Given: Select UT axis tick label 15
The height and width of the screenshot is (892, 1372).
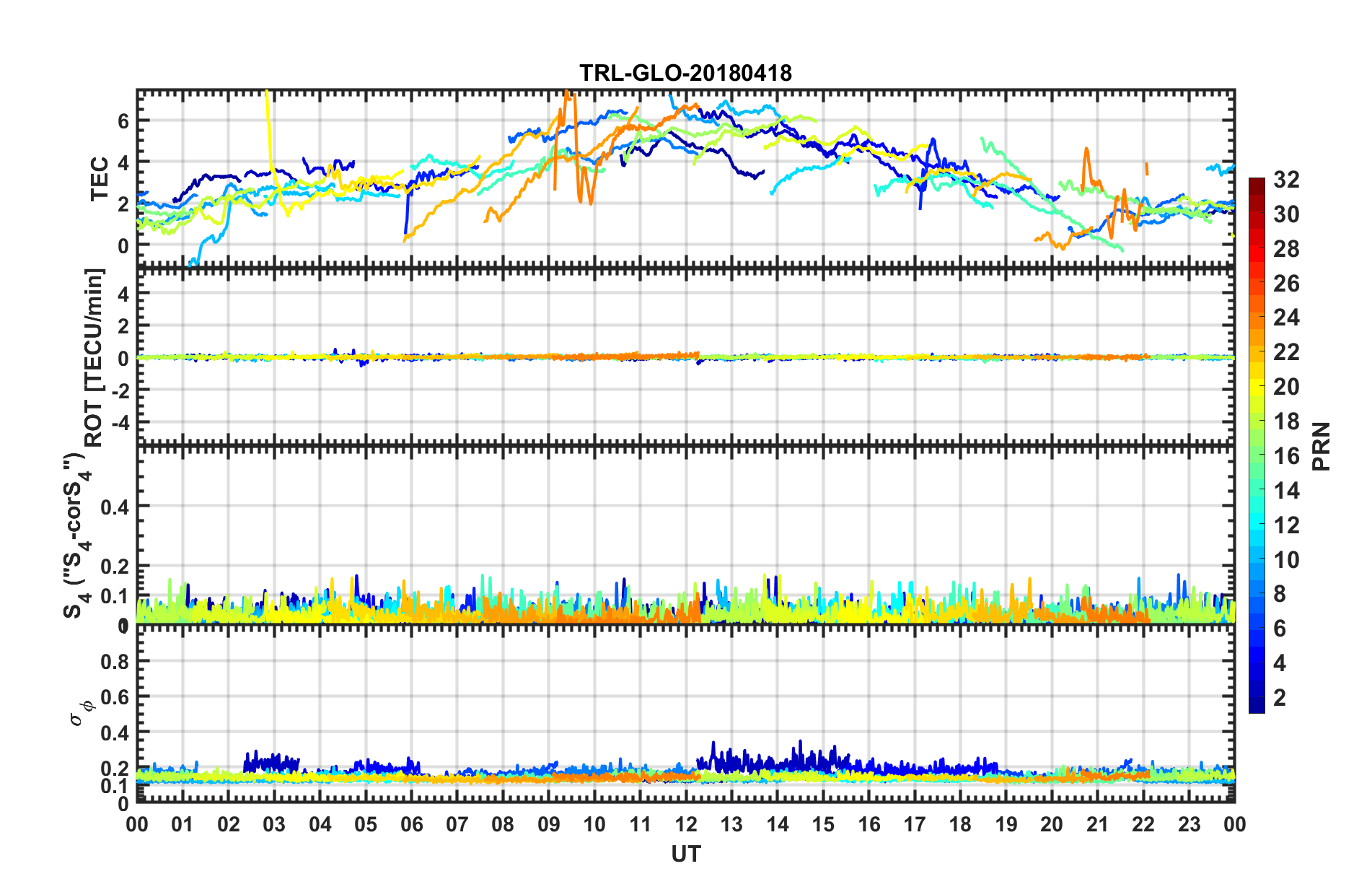Looking at the screenshot, I should click(x=823, y=825).
